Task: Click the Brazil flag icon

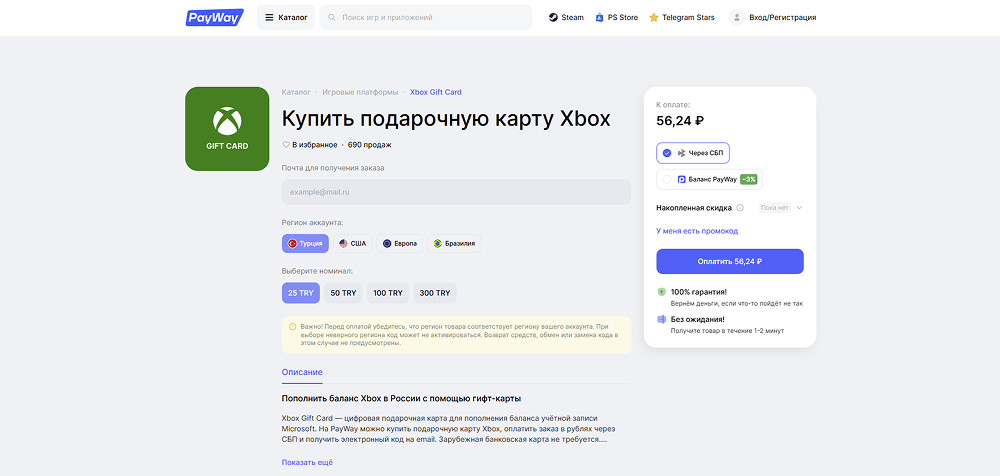Action: [438, 243]
